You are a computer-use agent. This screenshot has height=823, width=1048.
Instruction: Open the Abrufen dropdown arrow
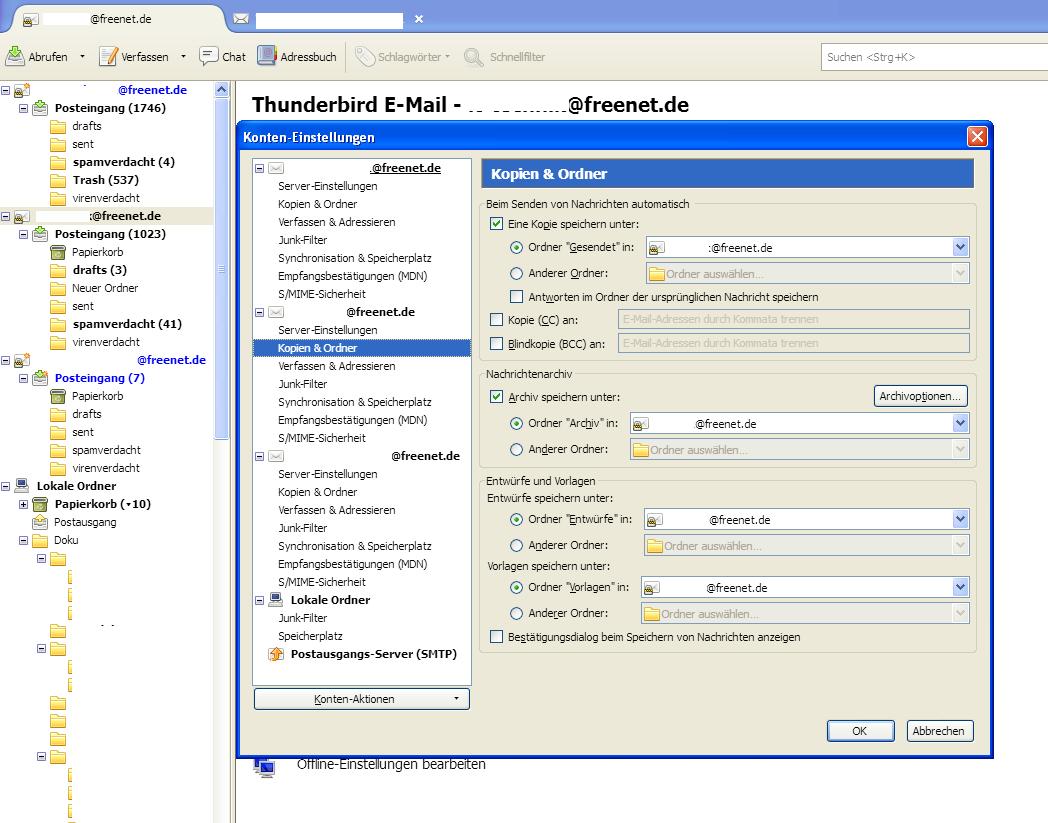pos(82,56)
